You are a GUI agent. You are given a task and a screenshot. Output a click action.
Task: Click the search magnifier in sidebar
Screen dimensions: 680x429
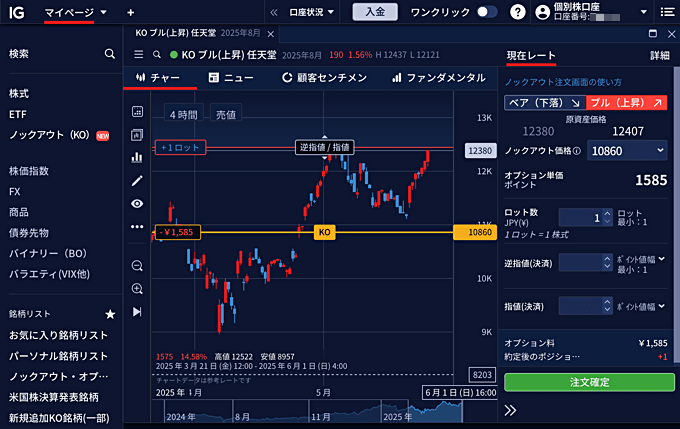(110, 54)
